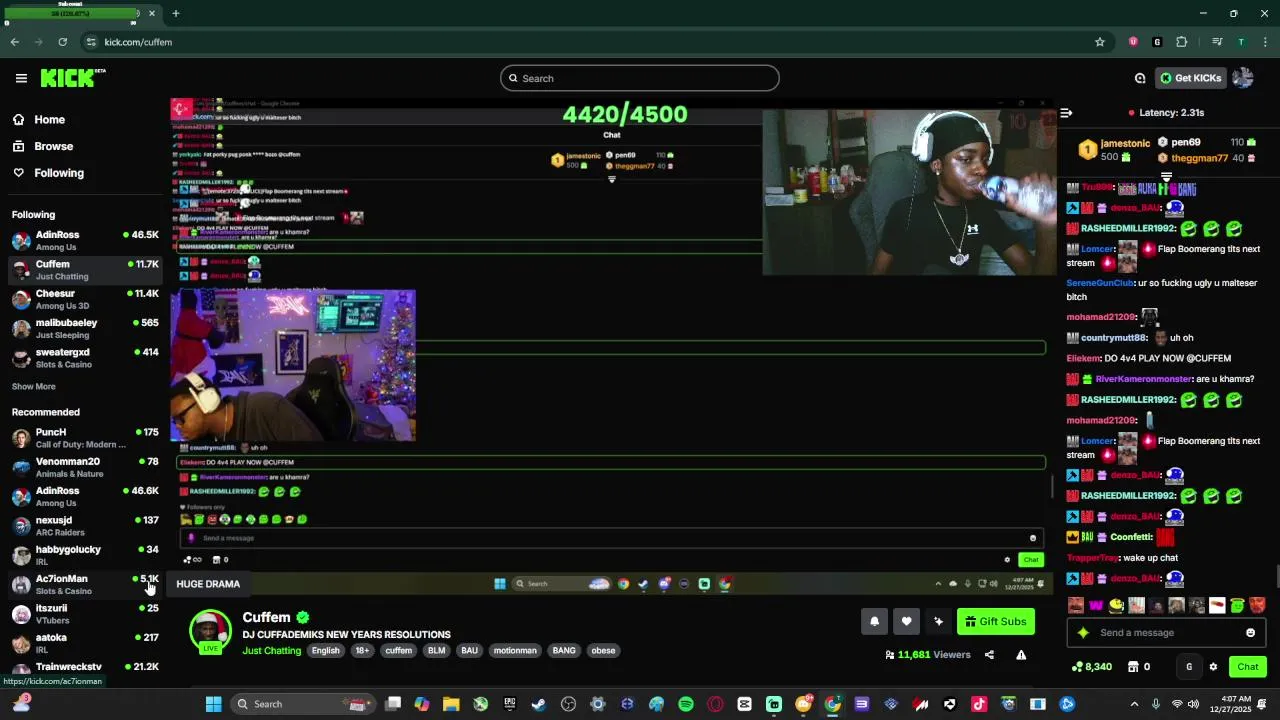Click the G chat identity button
1280x720 pixels.
tap(1189, 667)
